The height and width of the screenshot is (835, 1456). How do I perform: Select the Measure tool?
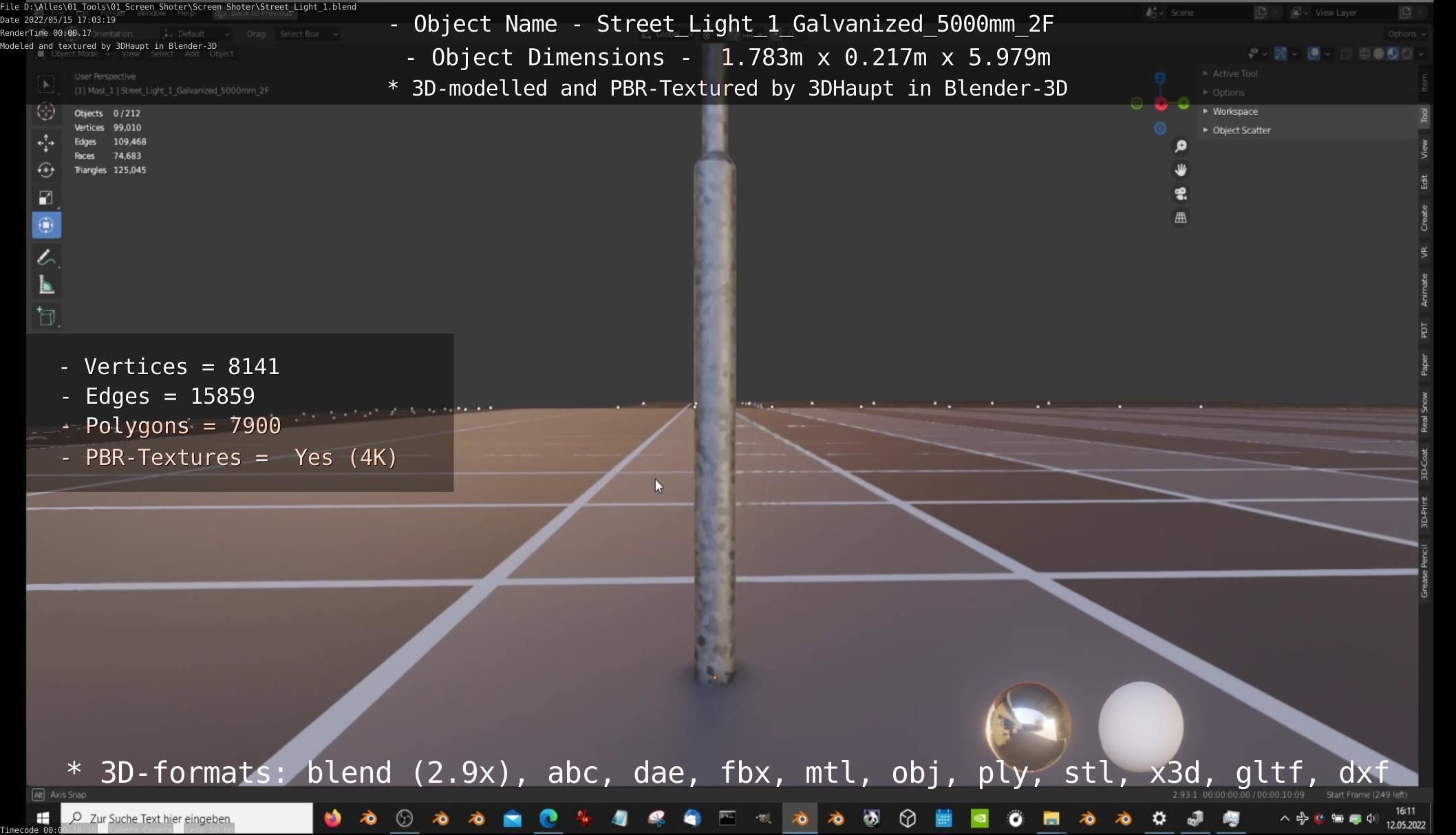pos(46,285)
